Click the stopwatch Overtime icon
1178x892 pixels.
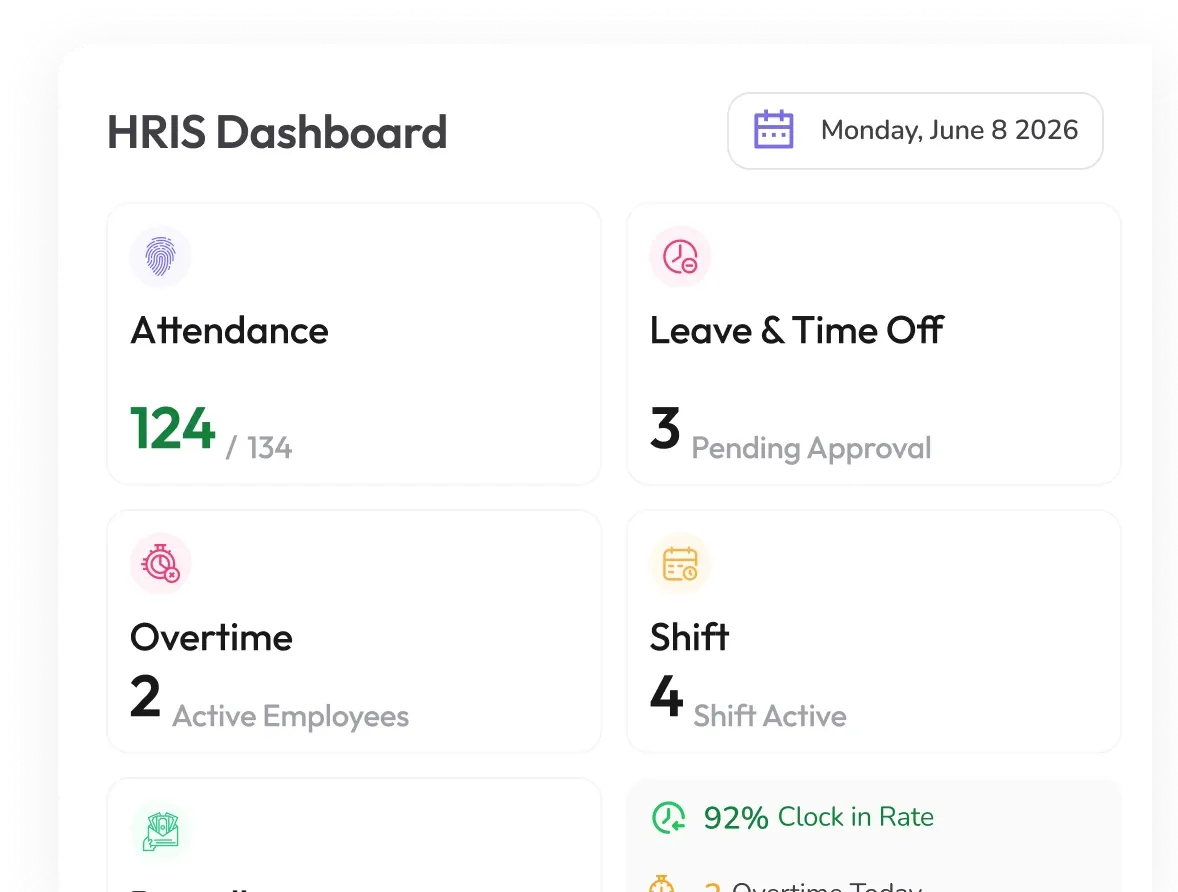point(160,564)
